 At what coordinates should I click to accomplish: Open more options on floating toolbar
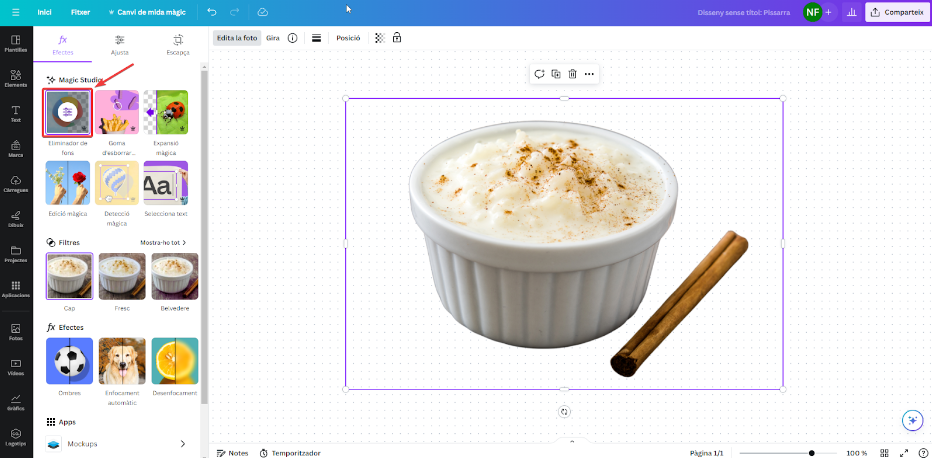589,74
